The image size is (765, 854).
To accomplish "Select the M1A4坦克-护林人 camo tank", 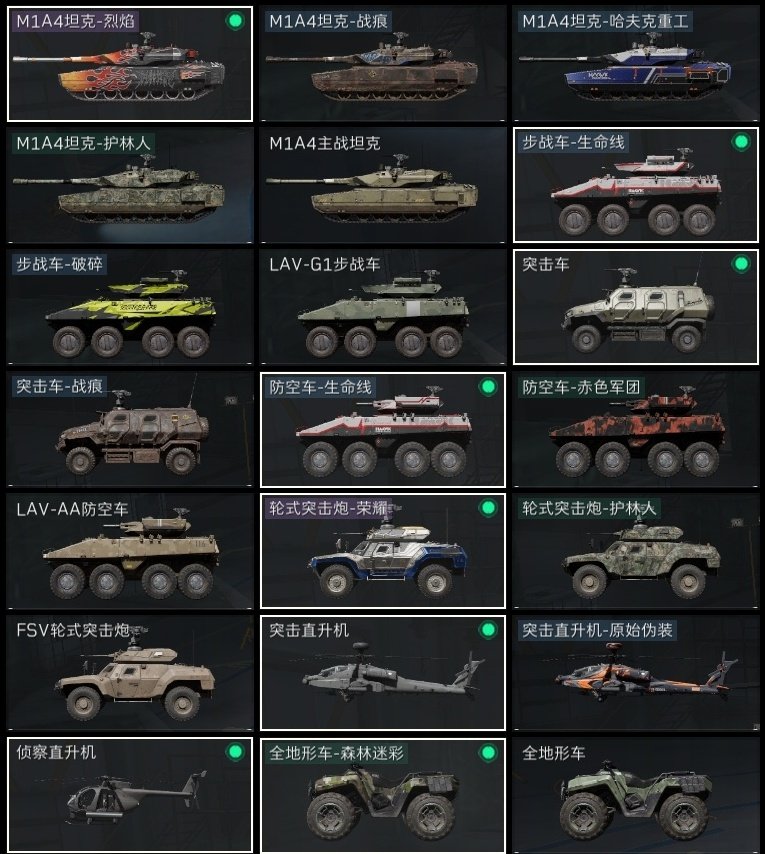I will (x=130, y=185).
